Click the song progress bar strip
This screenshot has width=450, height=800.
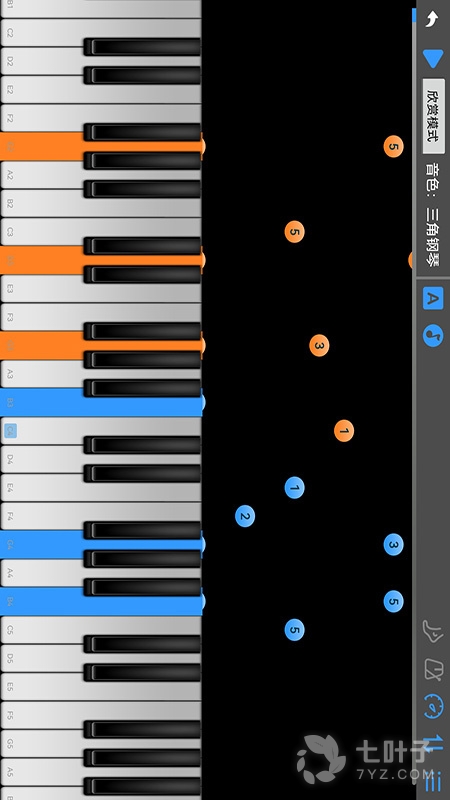[x=414, y=400]
